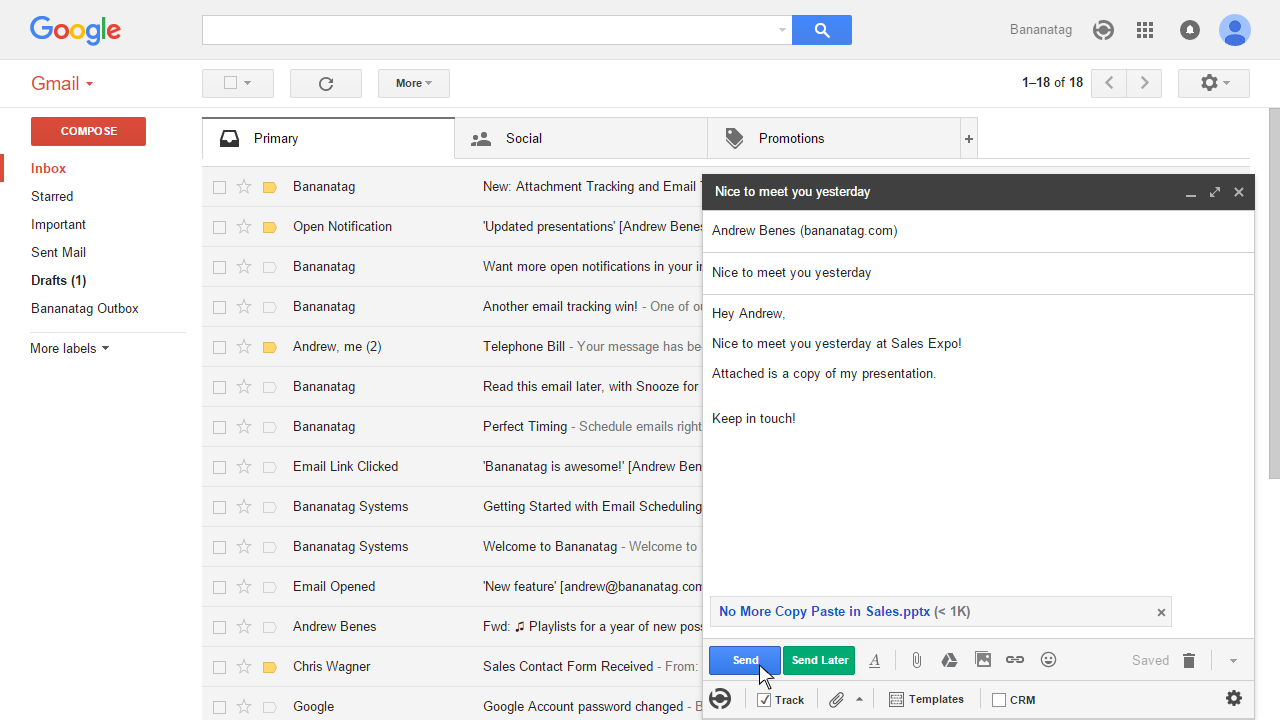
Task: Click Bananatag attachment tracking paperclip icon
Action: pyautogui.click(x=837, y=699)
